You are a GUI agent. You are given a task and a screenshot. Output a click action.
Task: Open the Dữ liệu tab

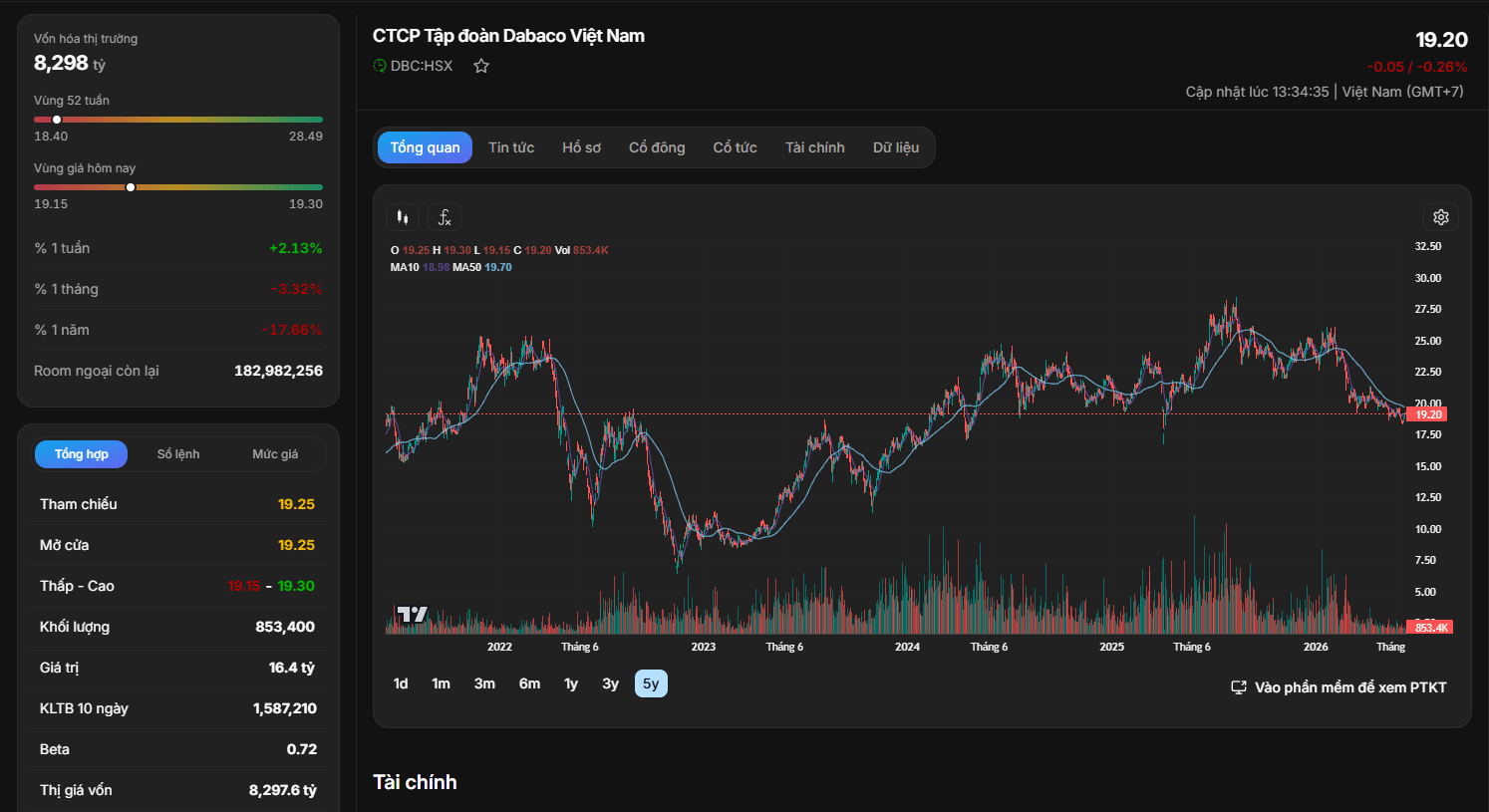click(x=896, y=147)
